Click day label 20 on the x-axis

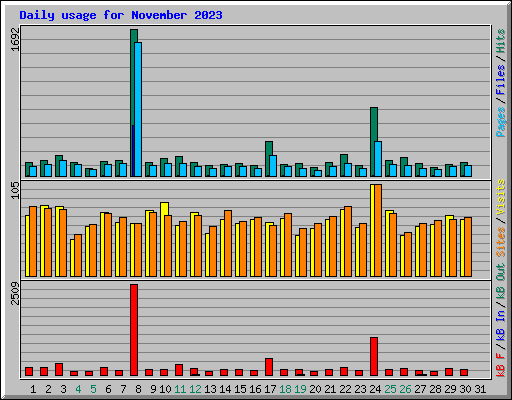(316, 389)
